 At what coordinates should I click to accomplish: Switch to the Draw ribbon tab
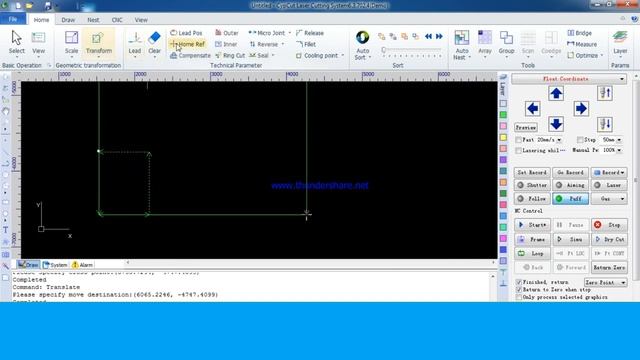click(x=68, y=20)
